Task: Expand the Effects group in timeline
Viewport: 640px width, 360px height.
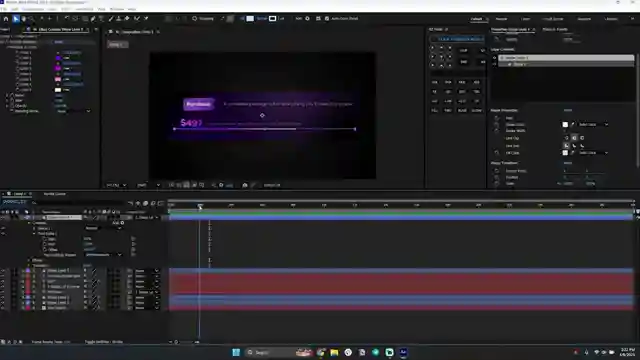Action: pyautogui.click(x=29, y=260)
